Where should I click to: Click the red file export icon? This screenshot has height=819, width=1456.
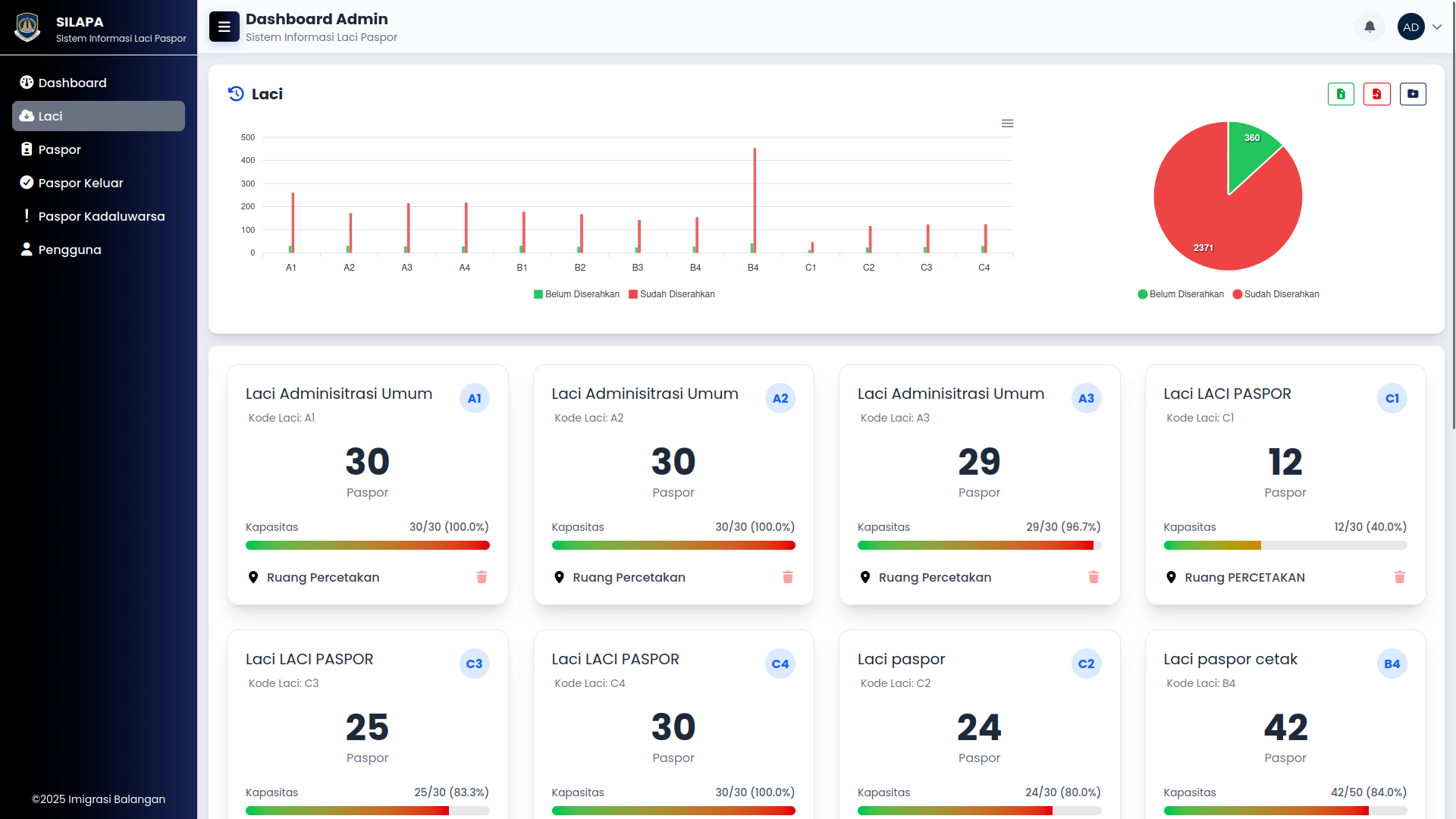coord(1376,94)
